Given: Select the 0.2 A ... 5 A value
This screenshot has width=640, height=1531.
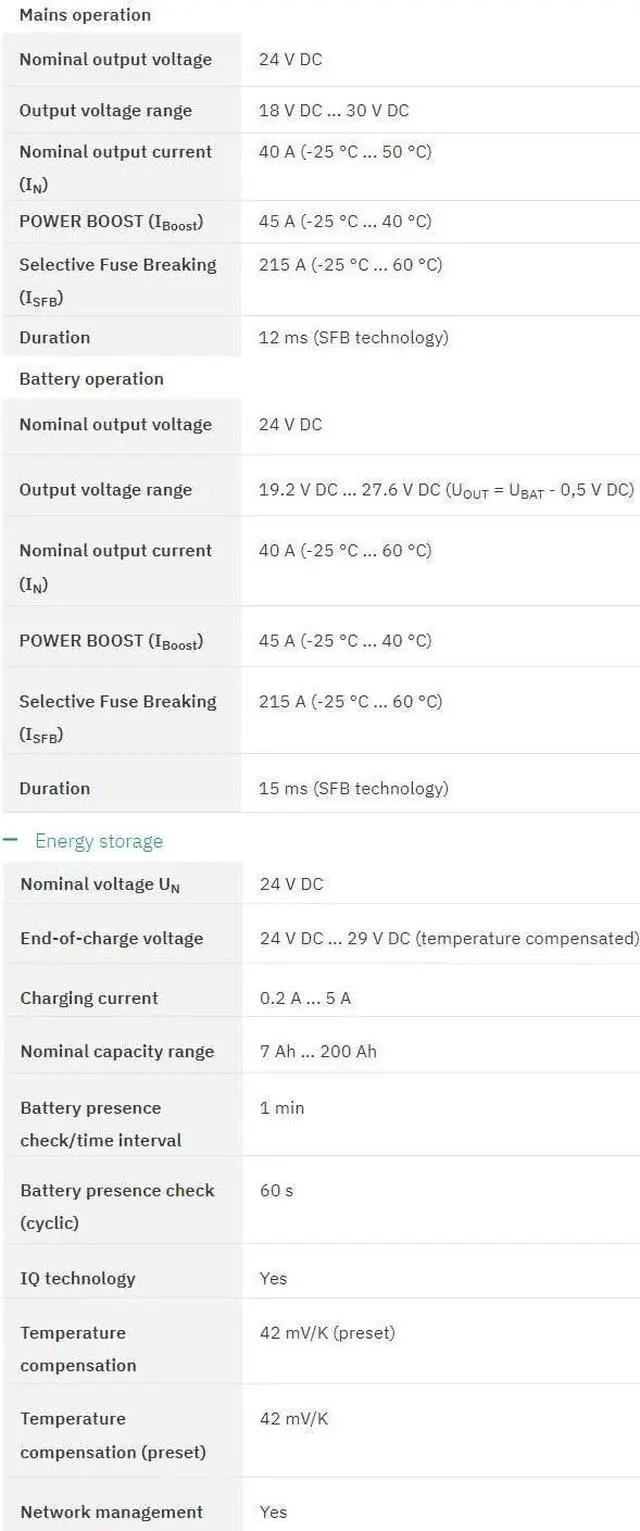Looking at the screenshot, I should tap(305, 998).
